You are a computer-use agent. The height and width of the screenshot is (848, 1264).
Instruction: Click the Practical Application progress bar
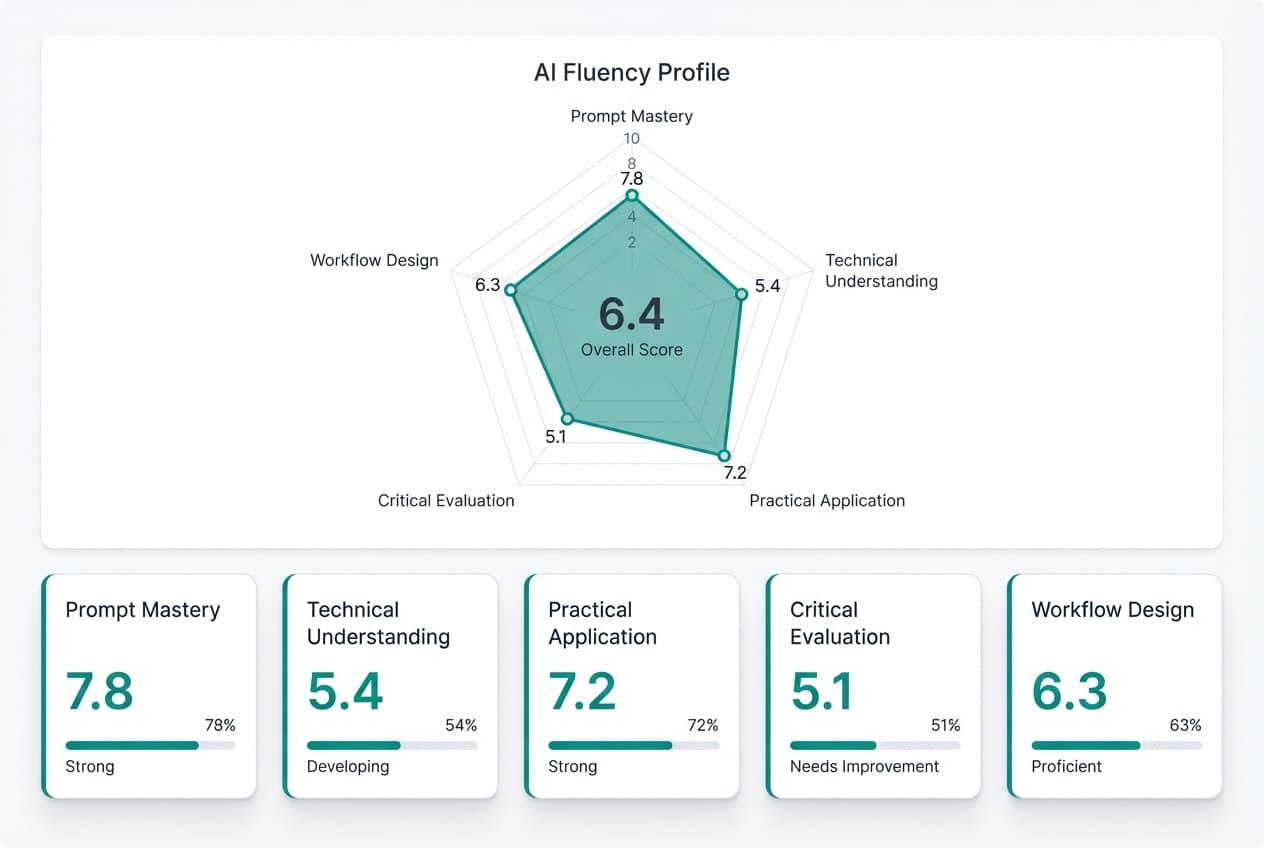click(x=634, y=745)
